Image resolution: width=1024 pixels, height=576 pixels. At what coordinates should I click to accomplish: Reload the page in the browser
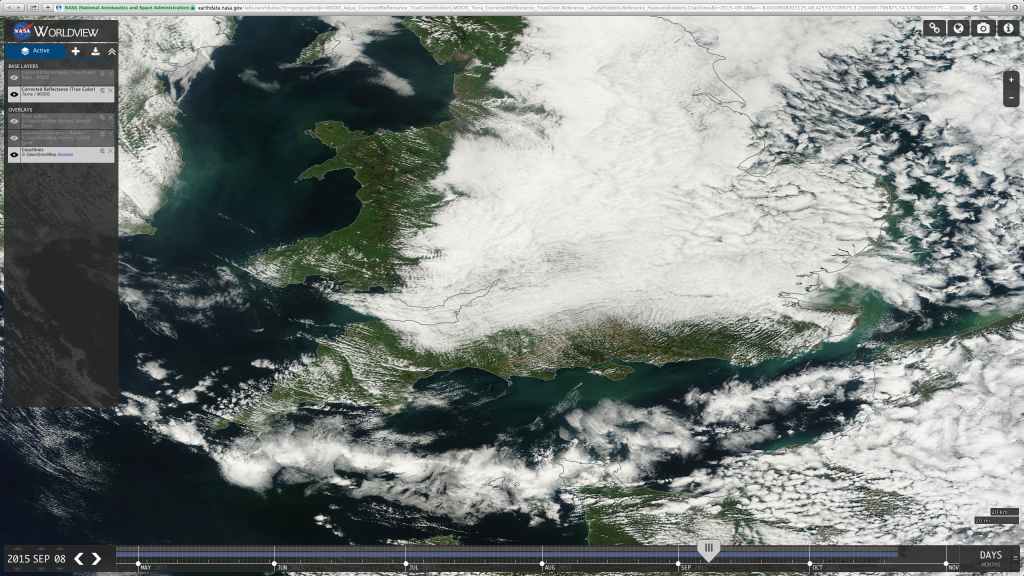click(x=976, y=8)
